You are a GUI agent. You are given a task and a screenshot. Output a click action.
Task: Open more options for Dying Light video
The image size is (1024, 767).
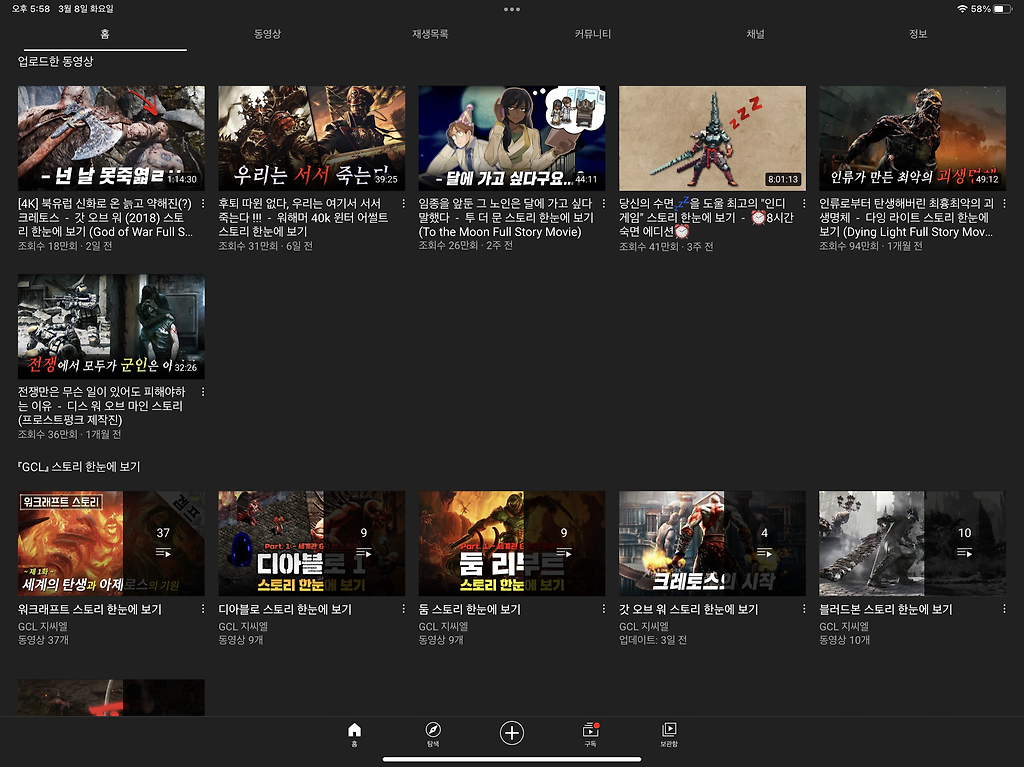click(1004, 203)
